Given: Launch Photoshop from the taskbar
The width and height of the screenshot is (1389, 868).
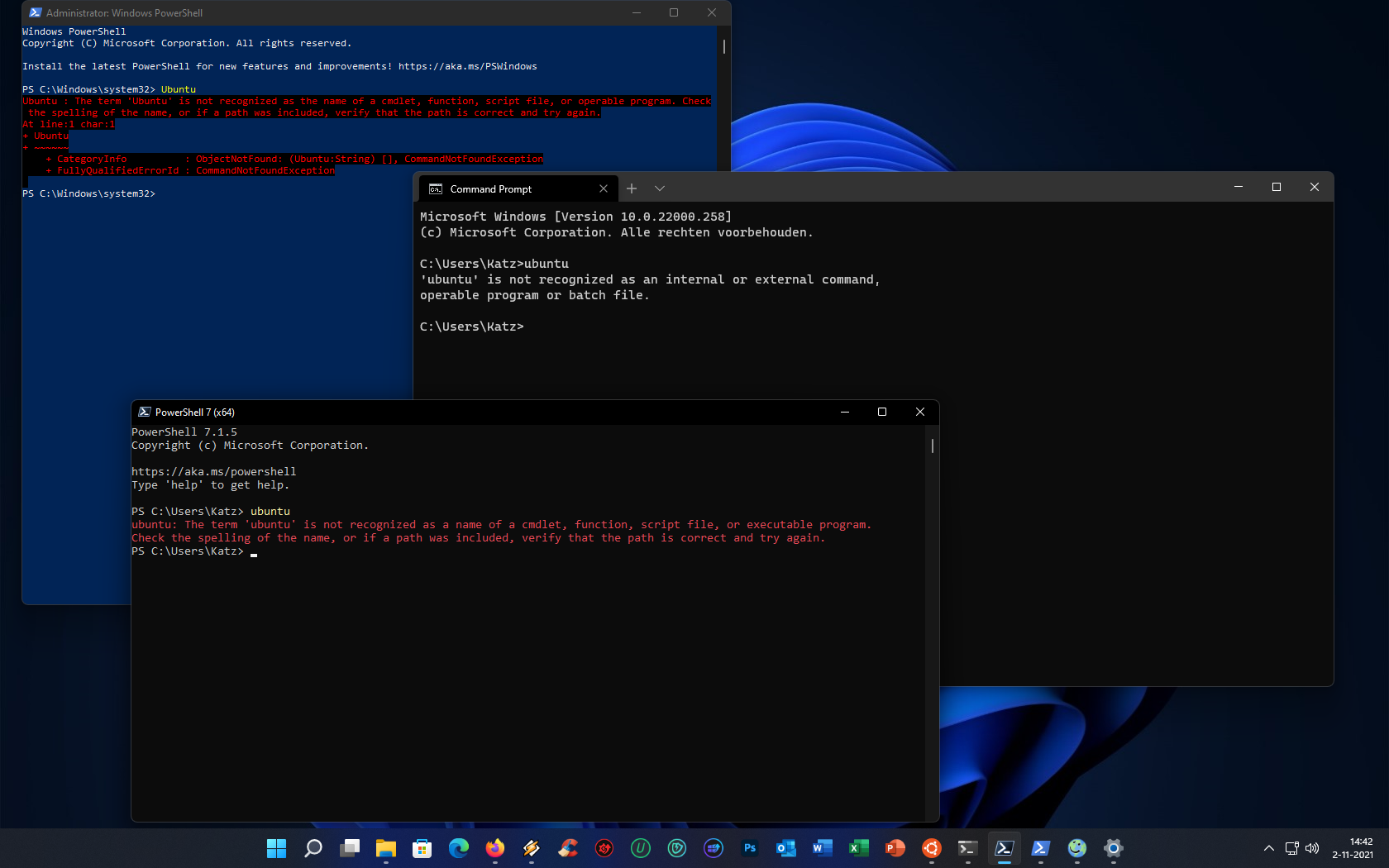Looking at the screenshot, I should [x=750, y=848].
